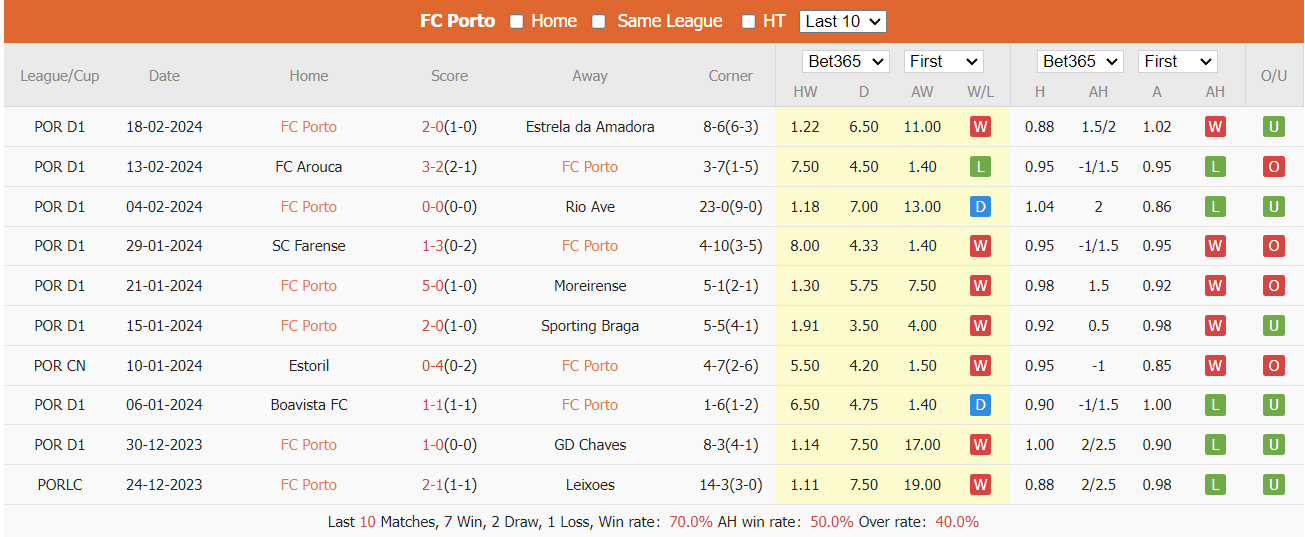The image size is (1305, 537).
Task: Open the Last 10 matches dropdown
Action: tap(843, 22)
